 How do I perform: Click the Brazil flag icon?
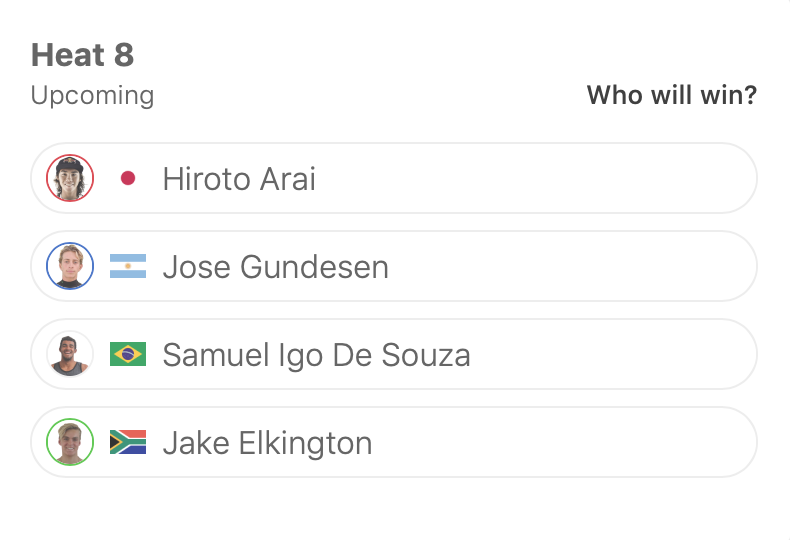click(128, 355)
